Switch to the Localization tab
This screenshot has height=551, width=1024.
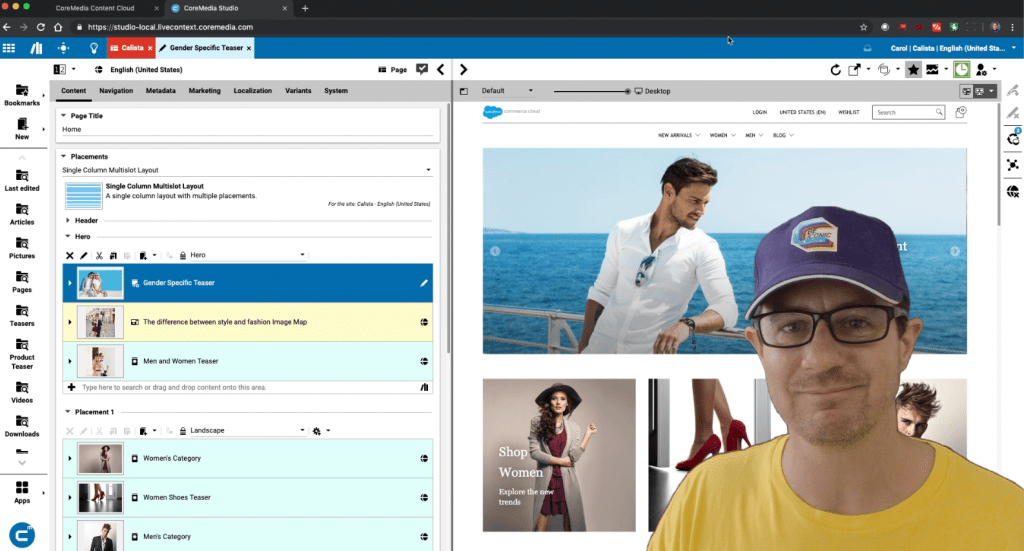[253, 91]
